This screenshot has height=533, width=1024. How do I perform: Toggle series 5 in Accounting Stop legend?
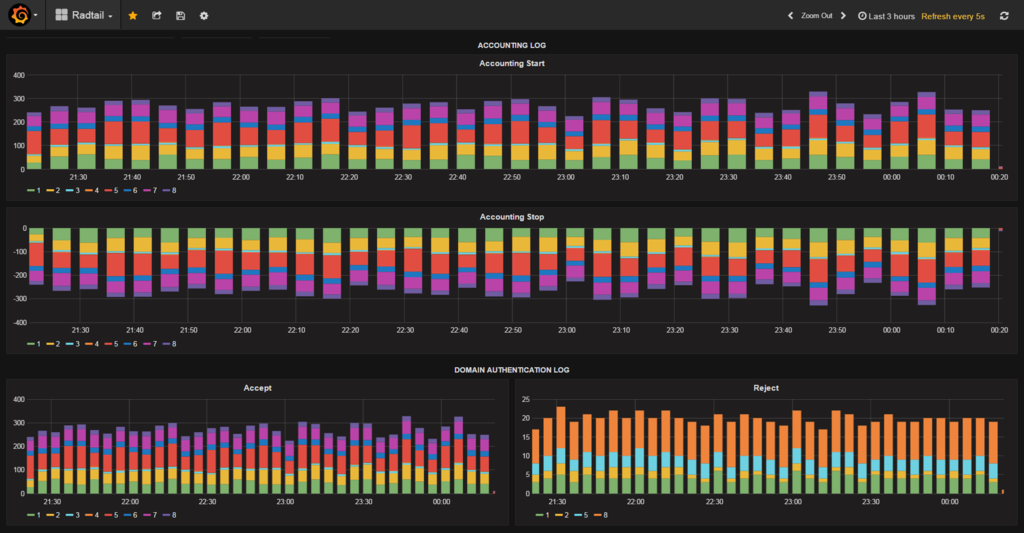[112, 344]
